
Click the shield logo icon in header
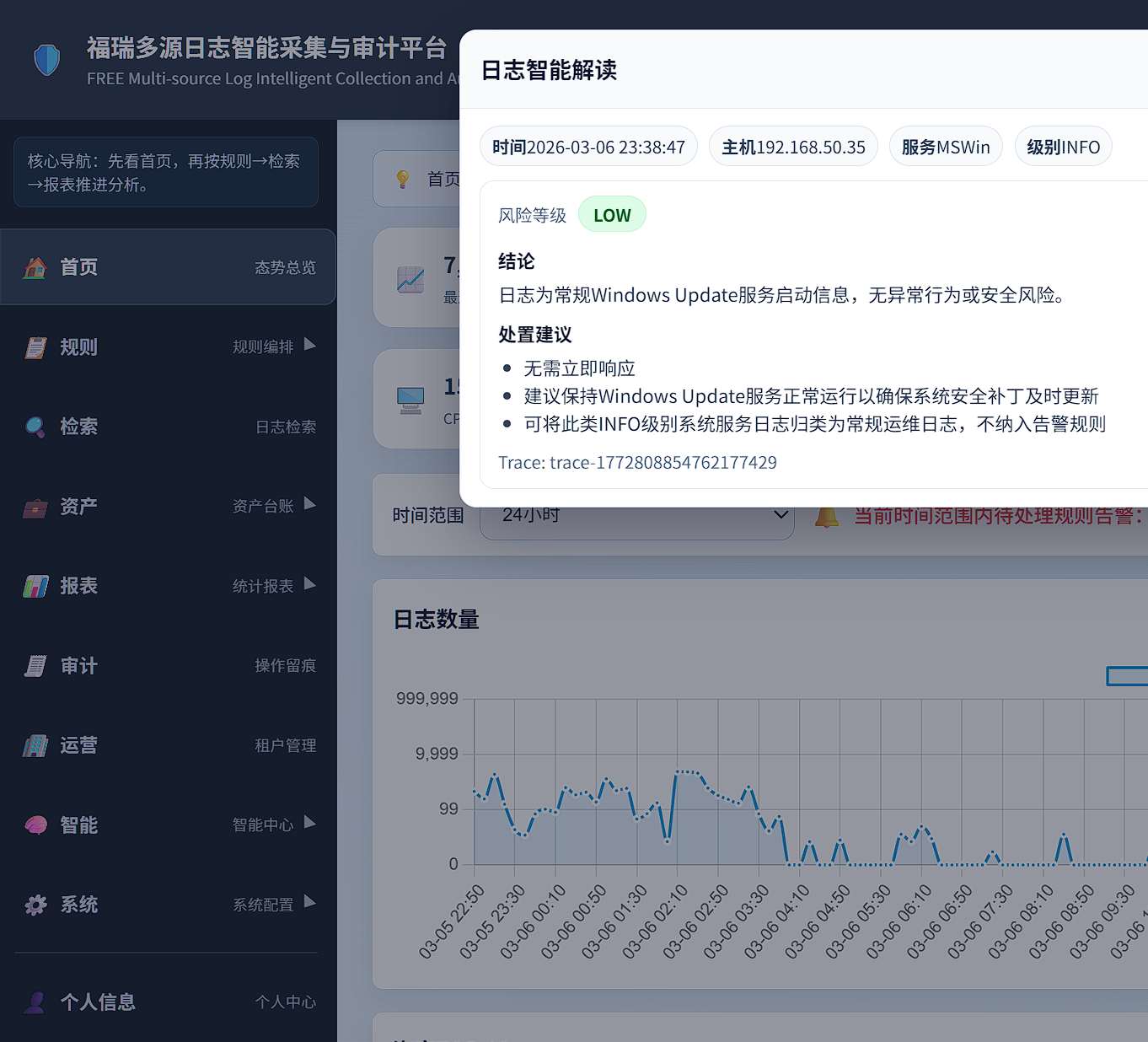point(47,60)
